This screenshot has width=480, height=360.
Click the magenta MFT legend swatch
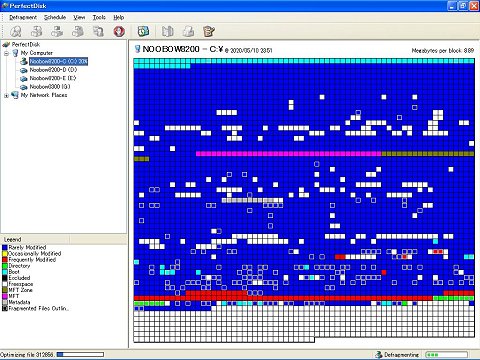[x=5, y=296]
